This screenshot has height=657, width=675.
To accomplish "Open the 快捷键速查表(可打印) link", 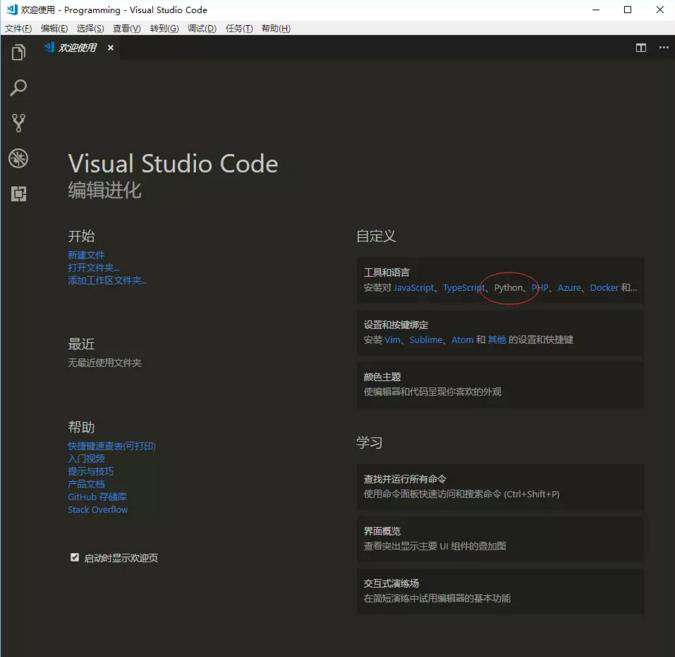I will tap(111, 446).
